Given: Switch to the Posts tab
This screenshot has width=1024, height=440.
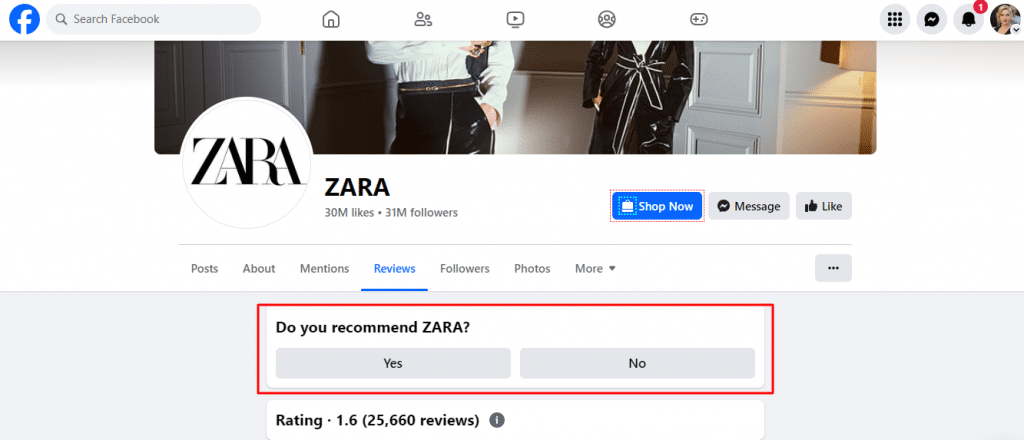Looking at the screenshot, I should (x=204, y=268).
